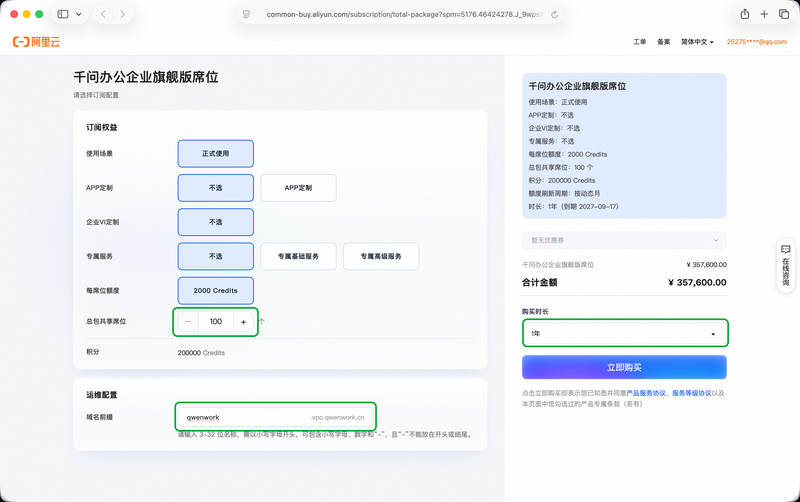The width and height of the screenshot is (800, 502).
Task: Select 不选 for 专属服务
Action: [216, 256]
